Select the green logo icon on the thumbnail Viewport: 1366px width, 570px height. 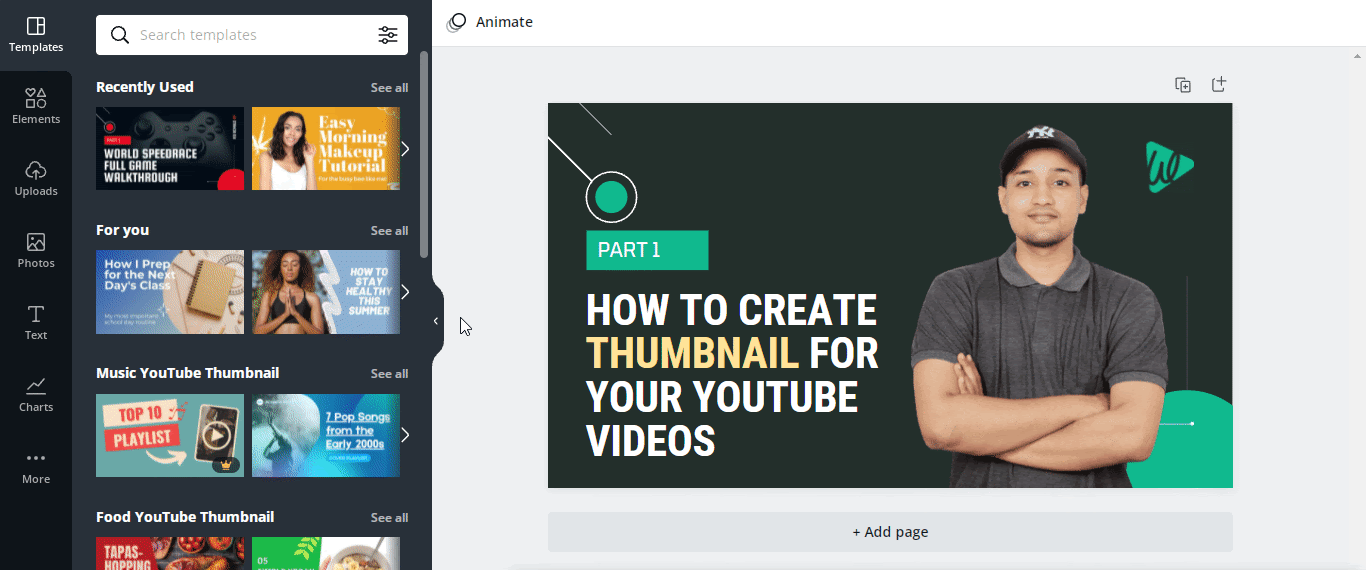[x=1169, y=166]
